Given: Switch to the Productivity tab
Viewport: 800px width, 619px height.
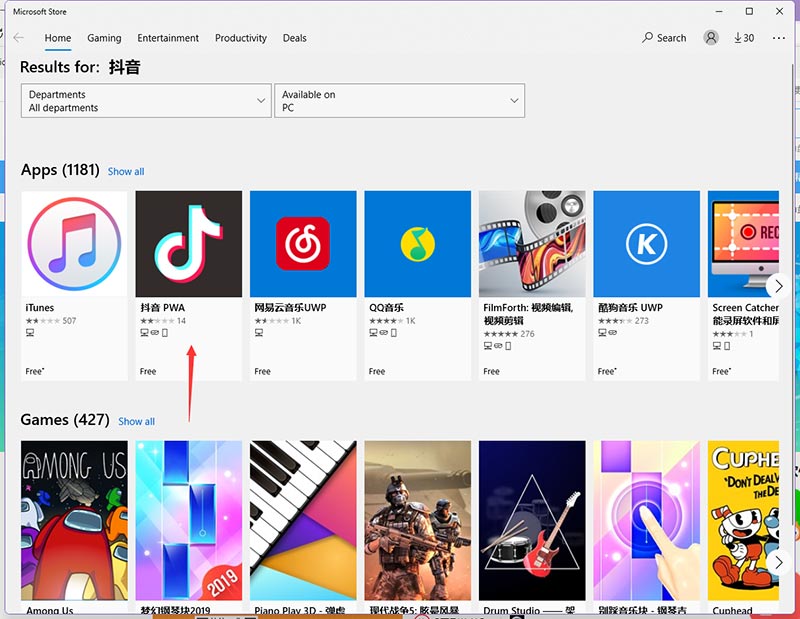Looking at the screenshot, I should 240,38.
